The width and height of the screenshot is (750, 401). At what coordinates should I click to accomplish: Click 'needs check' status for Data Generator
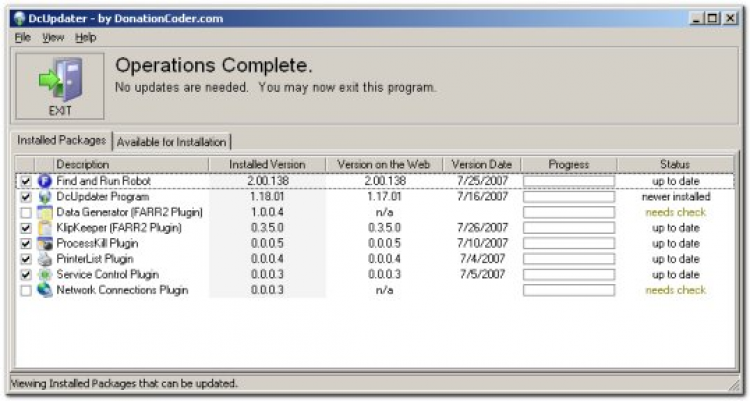pyautogui.click(x=676, y=212)
